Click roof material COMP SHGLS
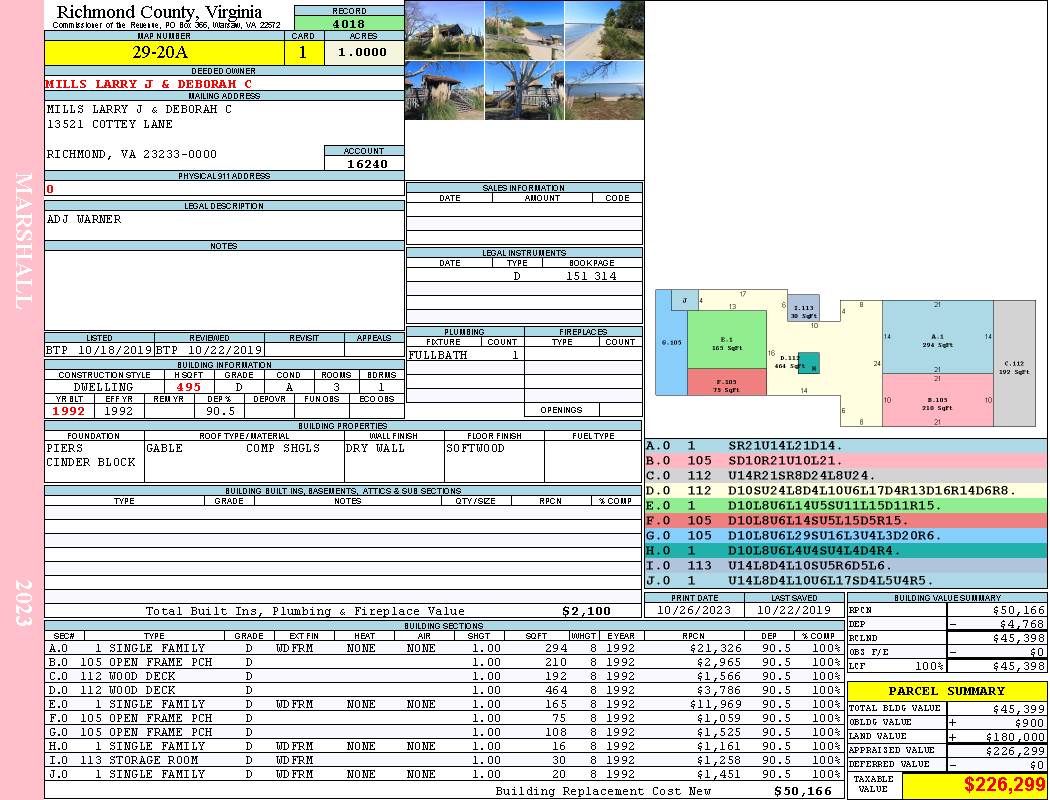 283,449
